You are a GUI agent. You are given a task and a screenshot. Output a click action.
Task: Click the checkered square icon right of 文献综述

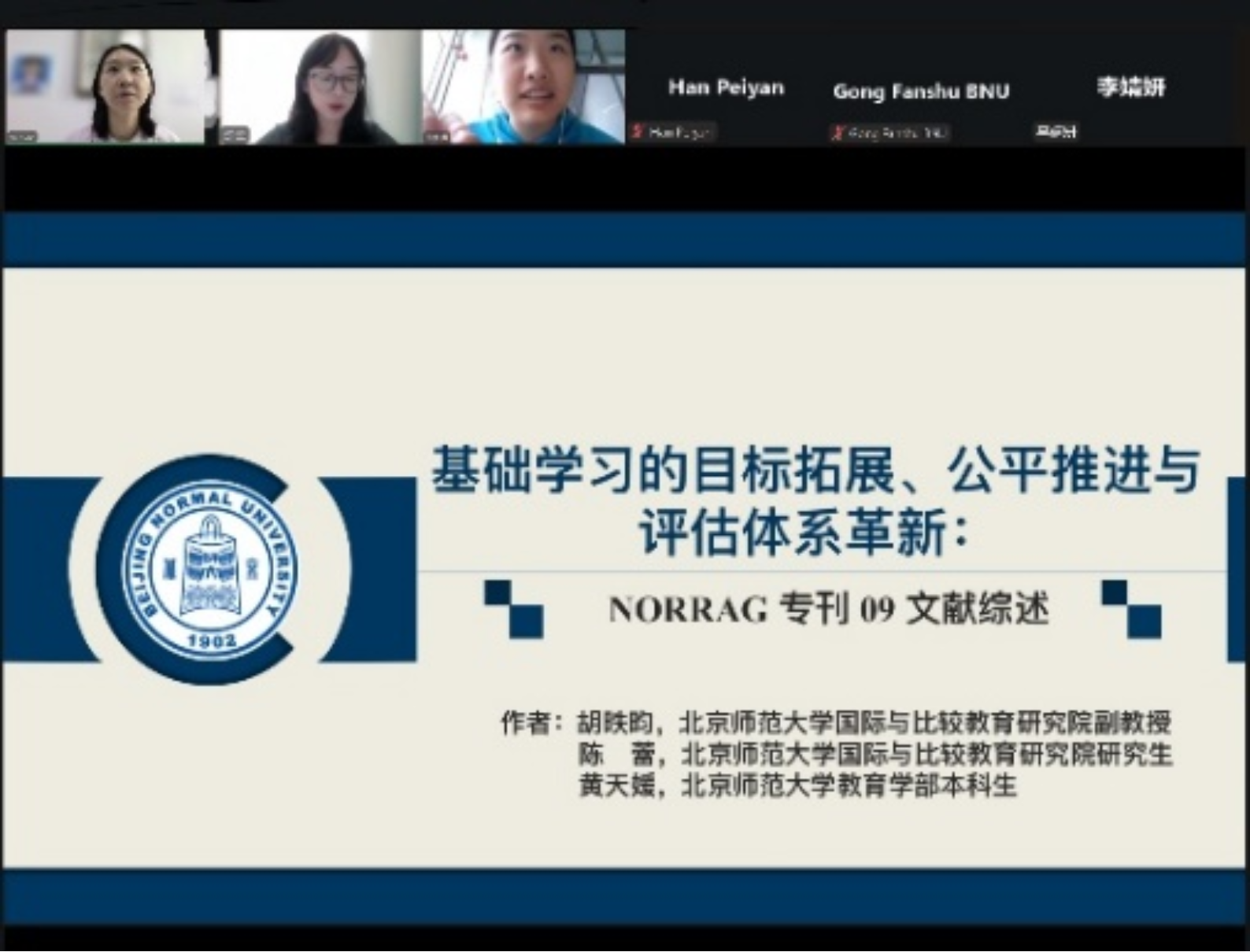coord(1131,608)
